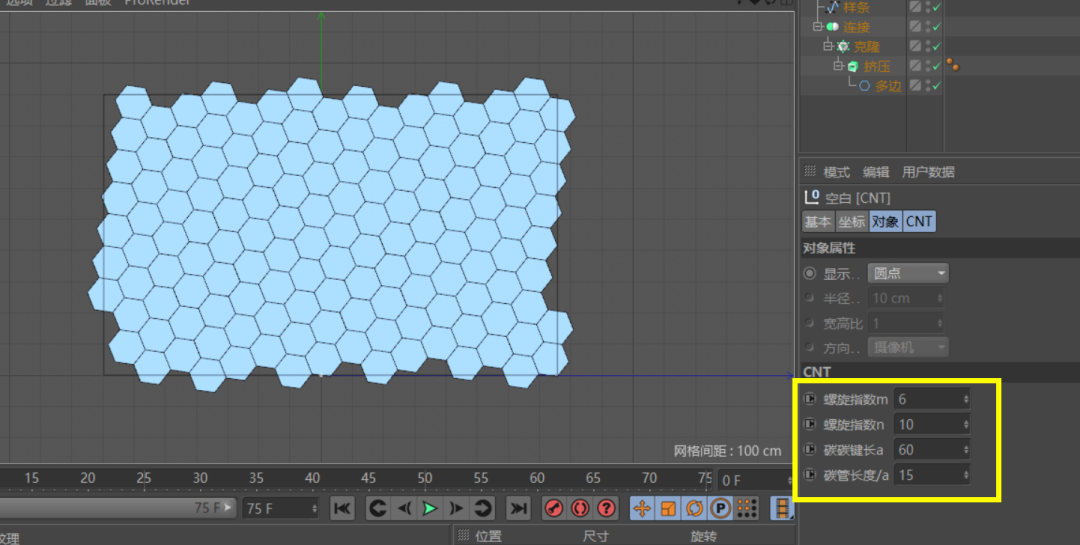Click the red record active objects icon
The width and height of the screenshot is (1080, 545).
pyautogui.click(x=554, y=508)
